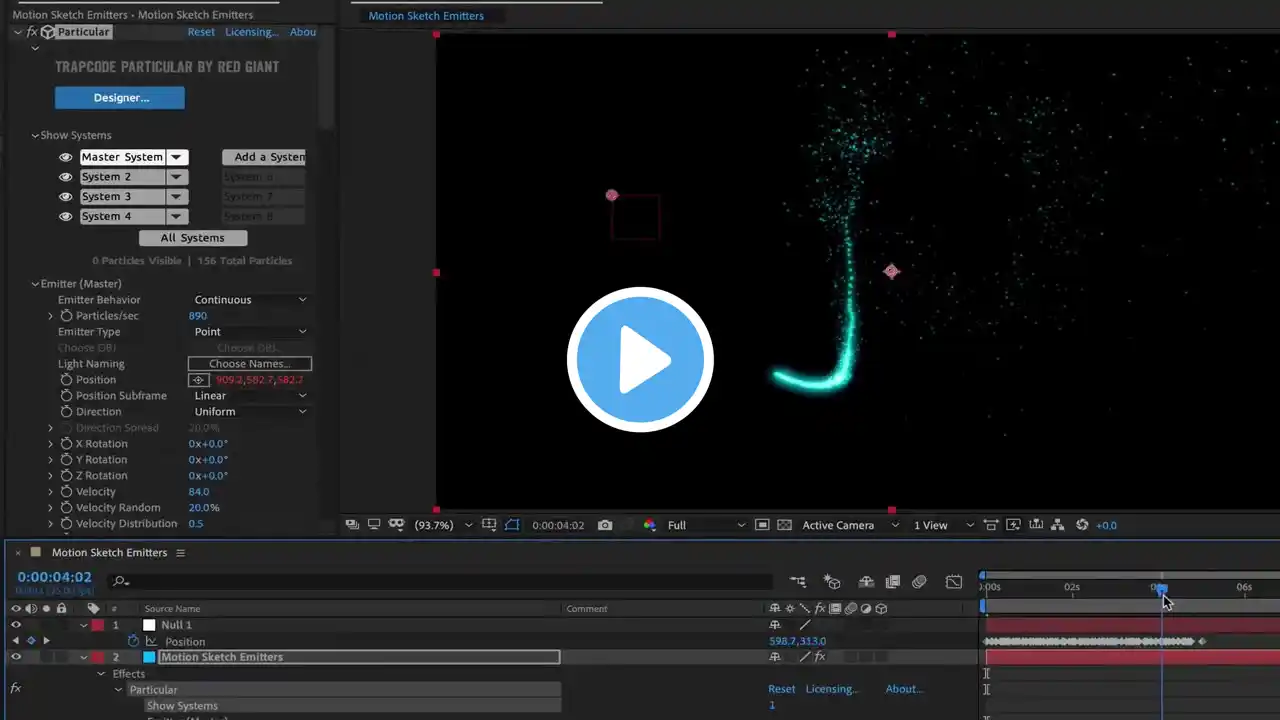The image size is (1280, 720).
Task: Open the System 2 dropdown arrow
Action: (177, 177)
